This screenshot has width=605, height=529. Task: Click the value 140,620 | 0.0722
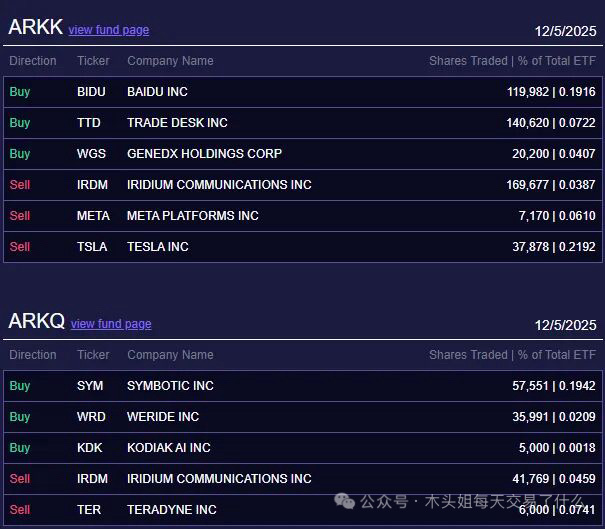click(551, 123)
